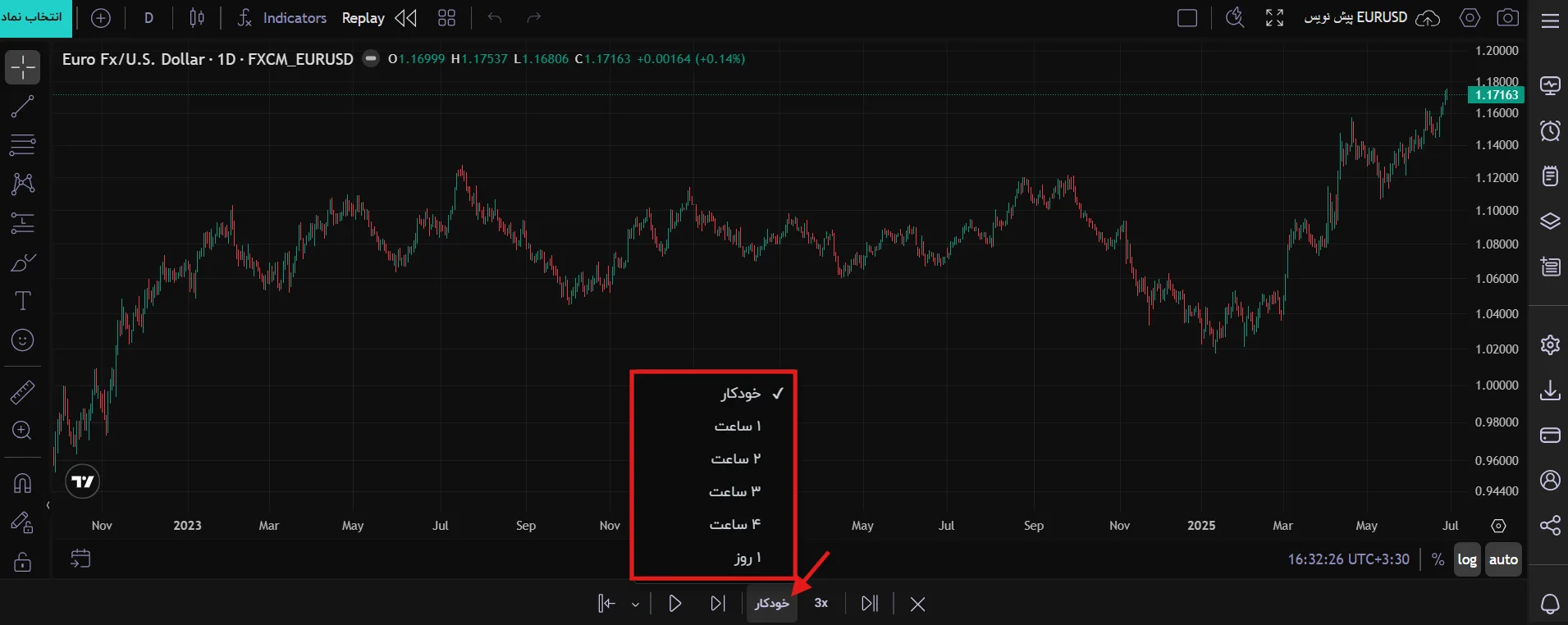Choose ۱ ساعت from interval menu
The image size is (1568, 625).
pyautogui.click(x=714, y=427)
